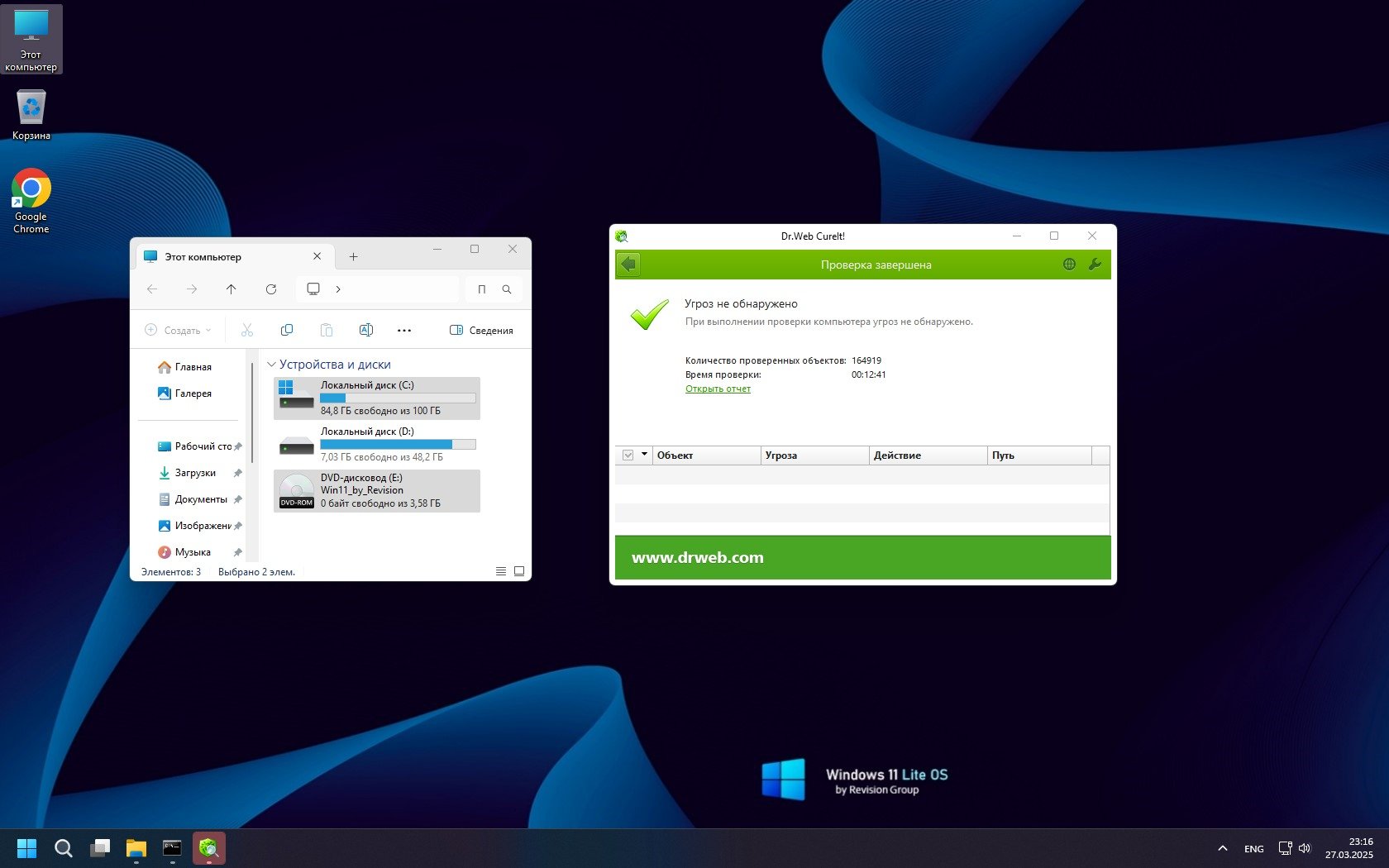Open the network tray icon
1389x868 pixels.
(x=1285, y=848)
